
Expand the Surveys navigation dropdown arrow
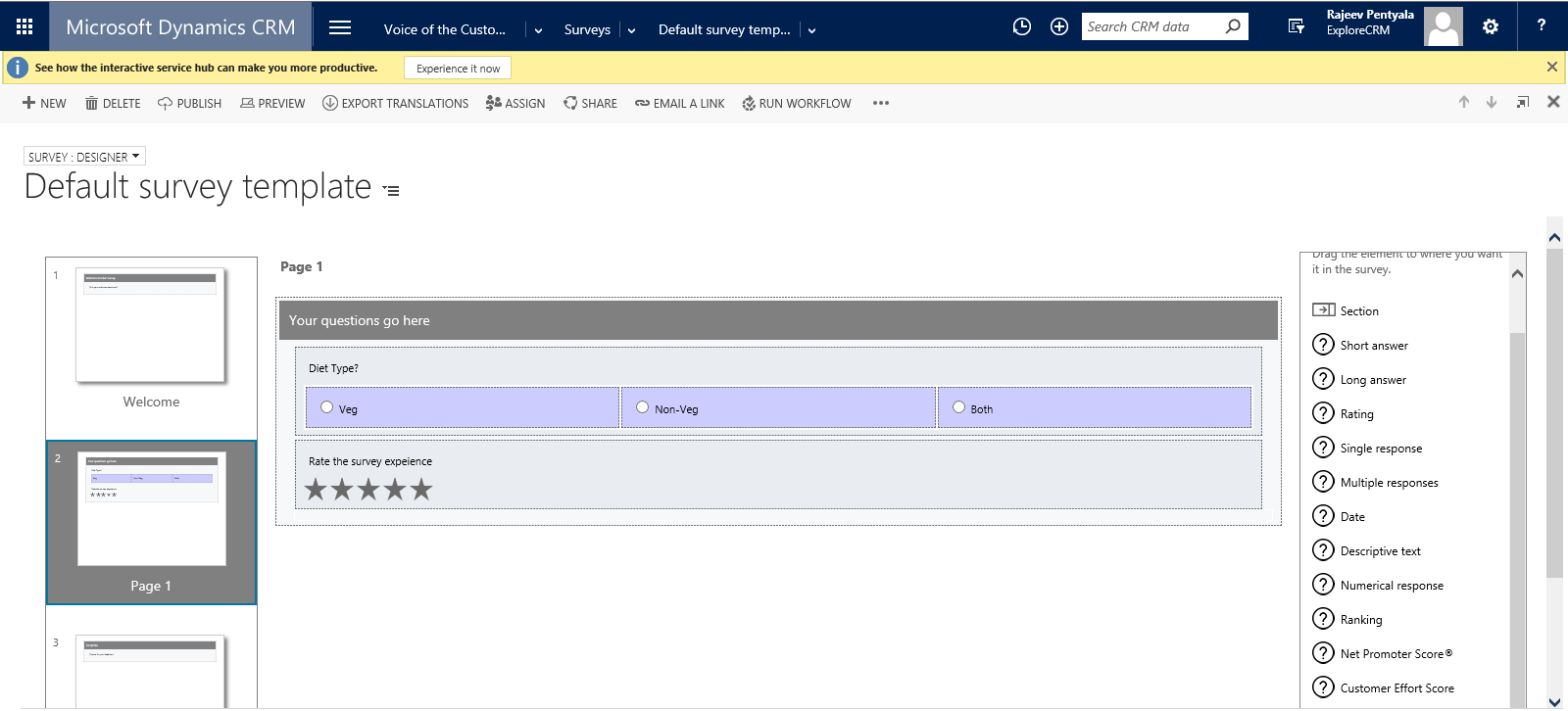[631, 30]
